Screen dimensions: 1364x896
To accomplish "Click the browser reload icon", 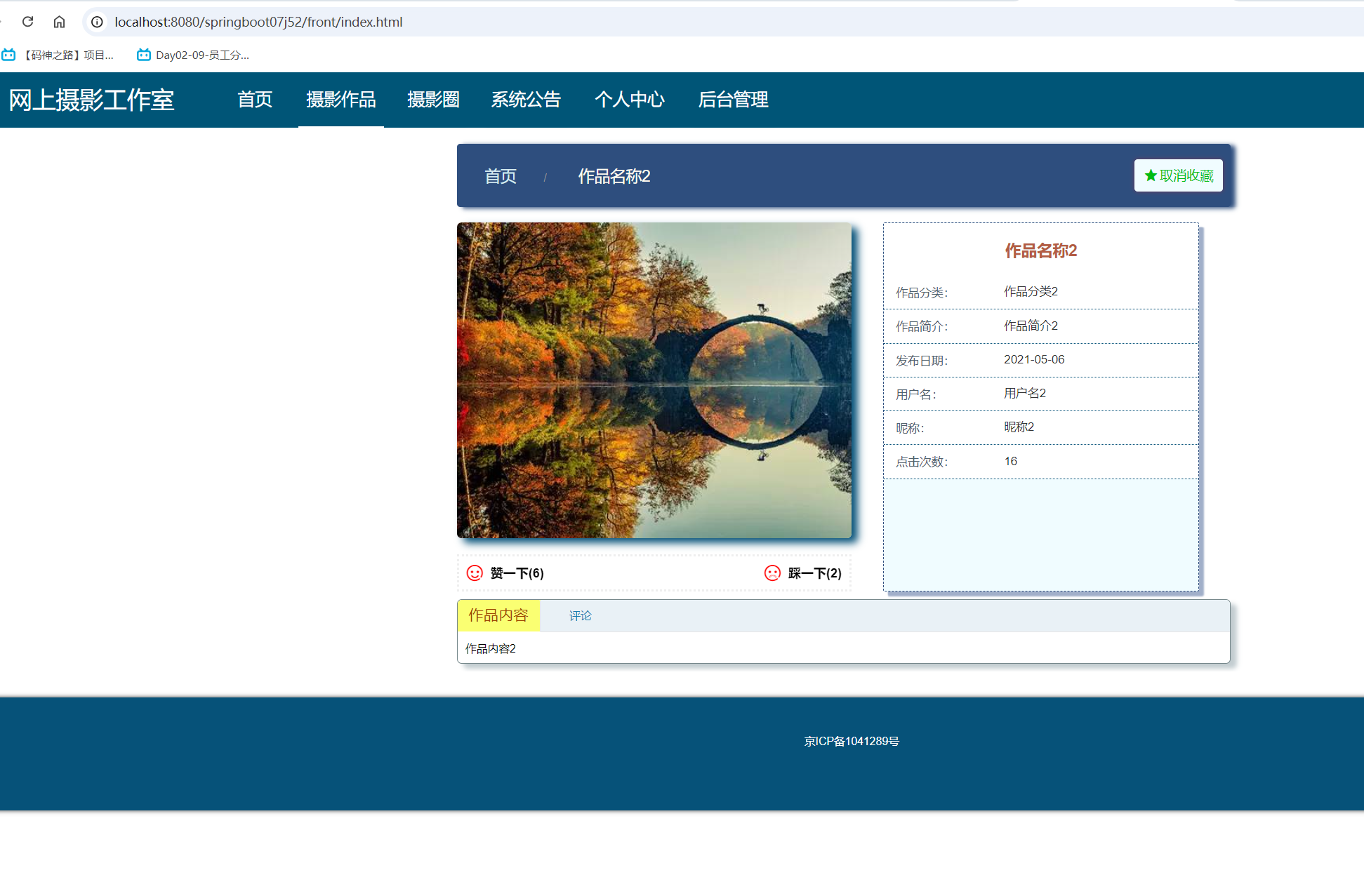I will 28,22.
